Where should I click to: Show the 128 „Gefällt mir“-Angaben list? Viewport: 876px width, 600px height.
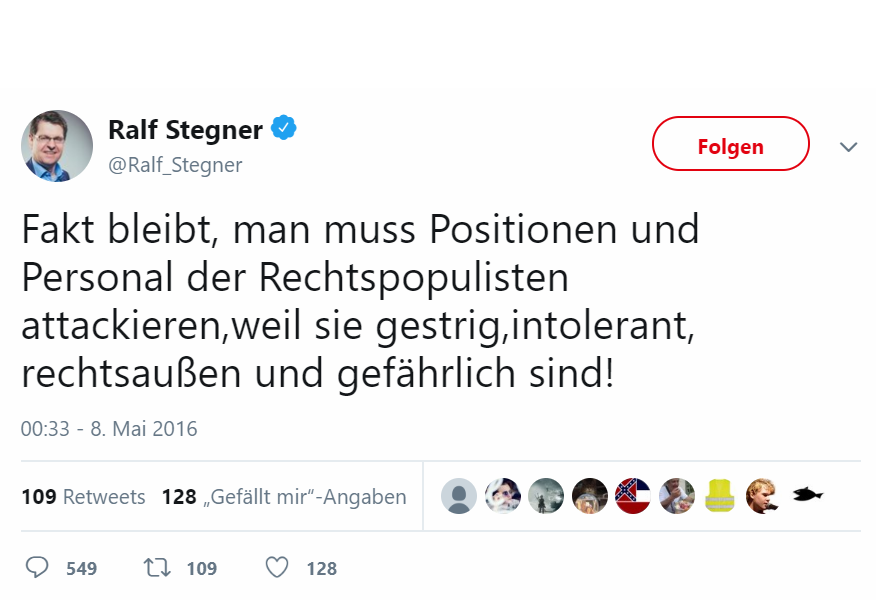pyautogui.click(x=284, y=497)
